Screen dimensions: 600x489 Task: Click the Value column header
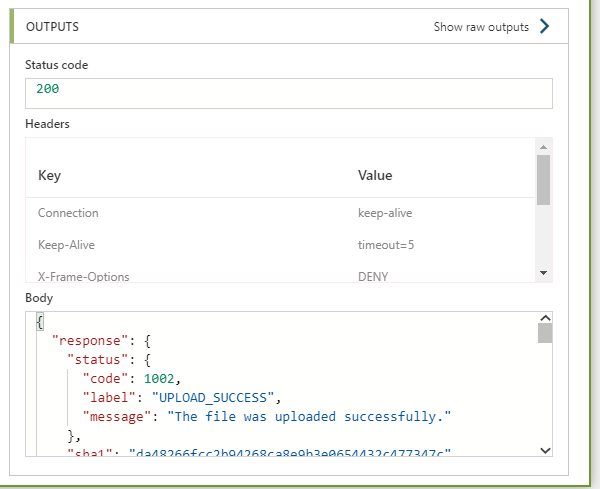coord(375,175)
